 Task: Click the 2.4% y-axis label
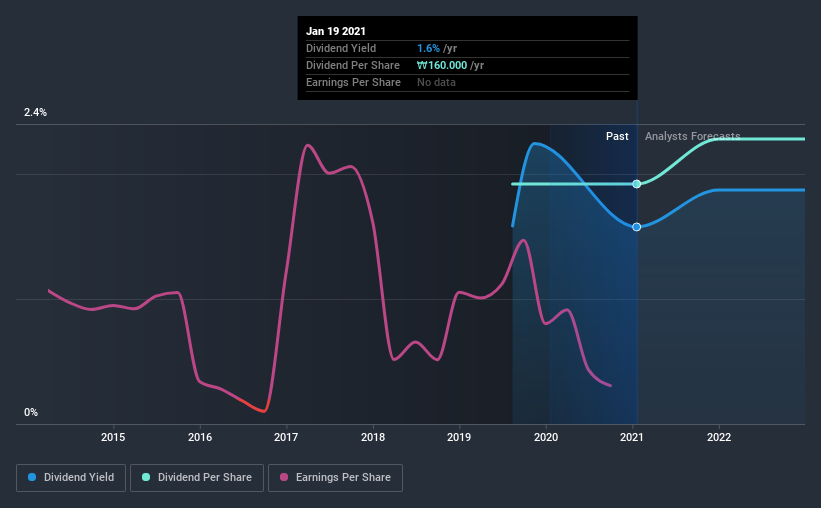tap(35, 113)
